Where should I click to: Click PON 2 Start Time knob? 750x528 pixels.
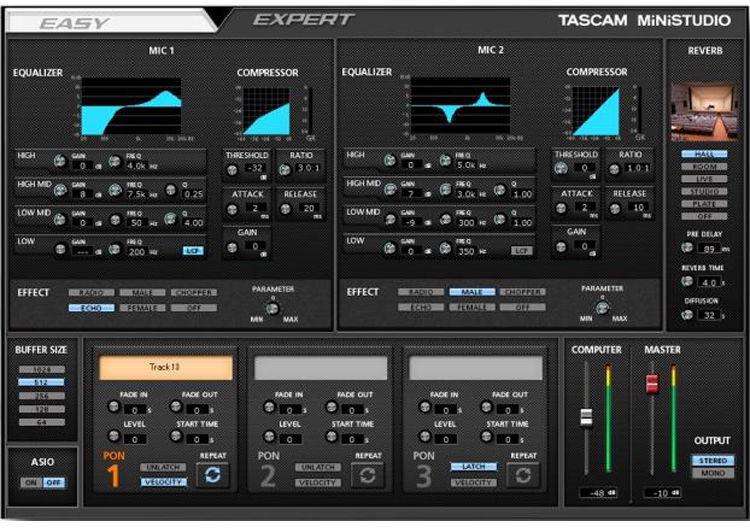tap(331, 436)
